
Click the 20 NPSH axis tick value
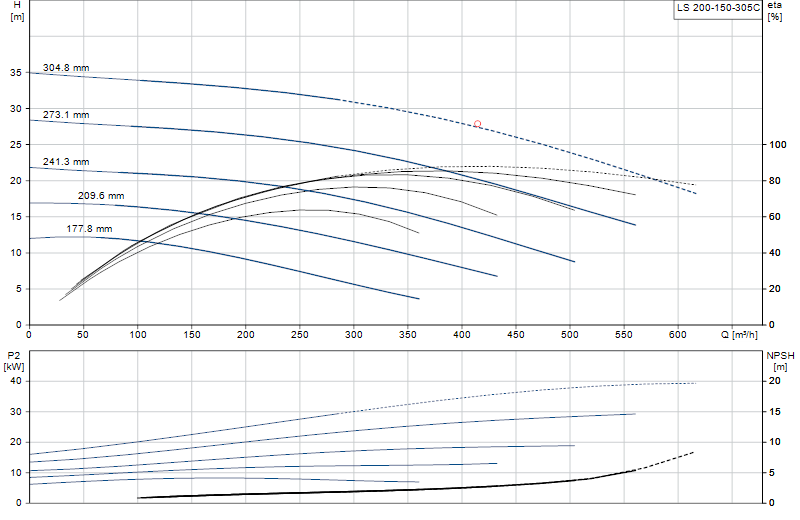[774, 381]
